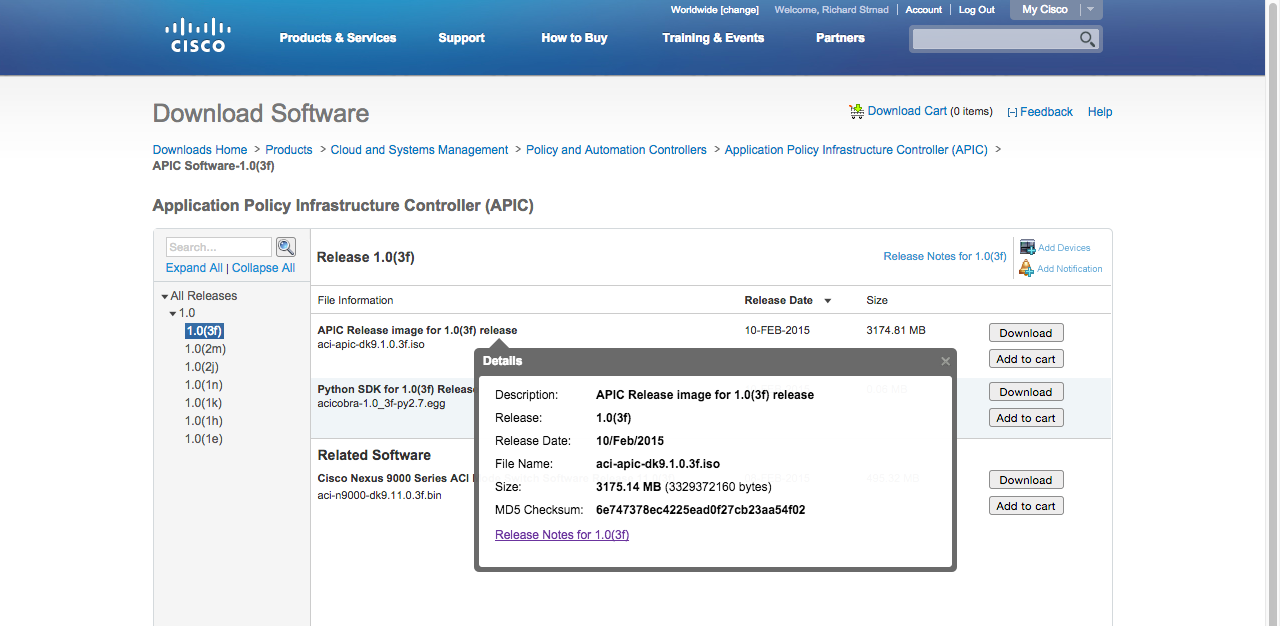Click Collapse All link
The image size is (1280, 626).
[x=263, y=268]
